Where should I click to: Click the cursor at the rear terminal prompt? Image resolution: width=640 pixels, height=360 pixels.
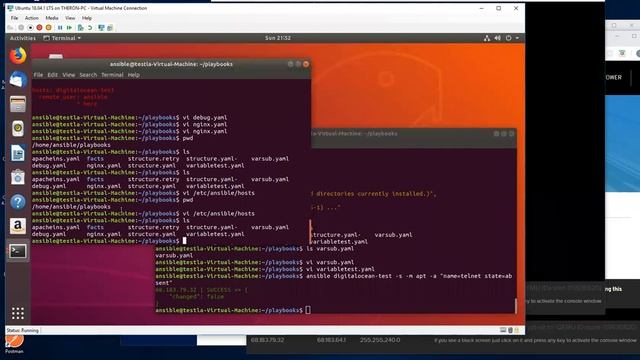308,311
